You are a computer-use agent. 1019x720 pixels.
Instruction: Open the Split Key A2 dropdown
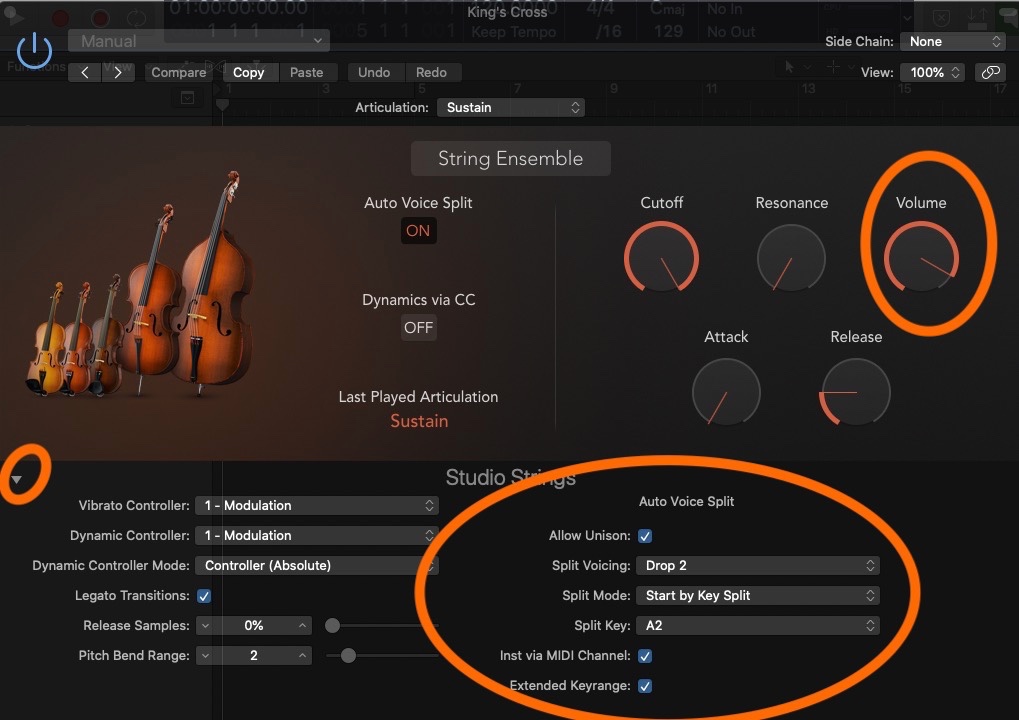[x=758, y=625]
